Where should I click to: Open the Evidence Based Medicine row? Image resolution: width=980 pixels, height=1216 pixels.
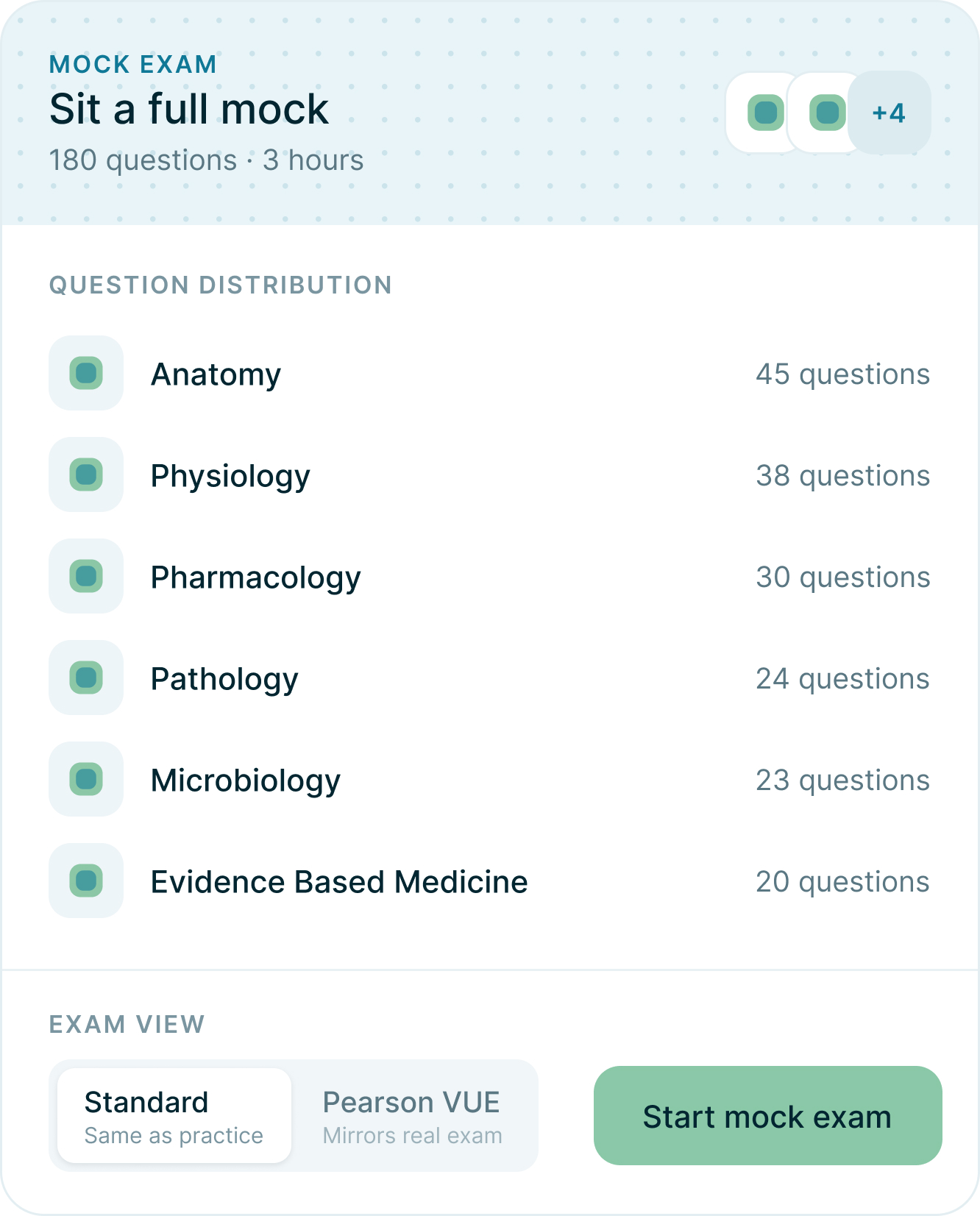point(489,881)
